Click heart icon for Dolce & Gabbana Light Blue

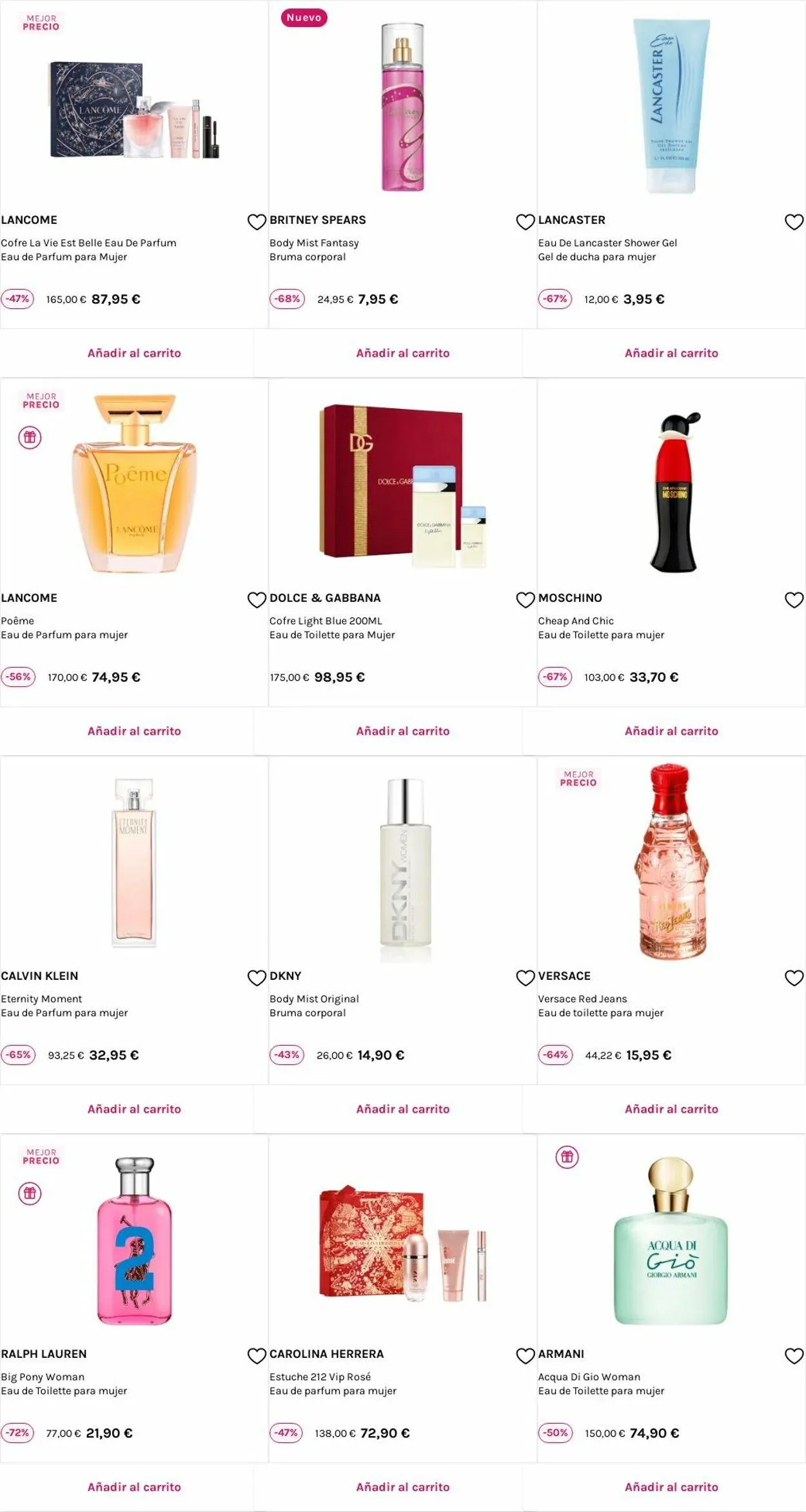[x=526, y=600]
